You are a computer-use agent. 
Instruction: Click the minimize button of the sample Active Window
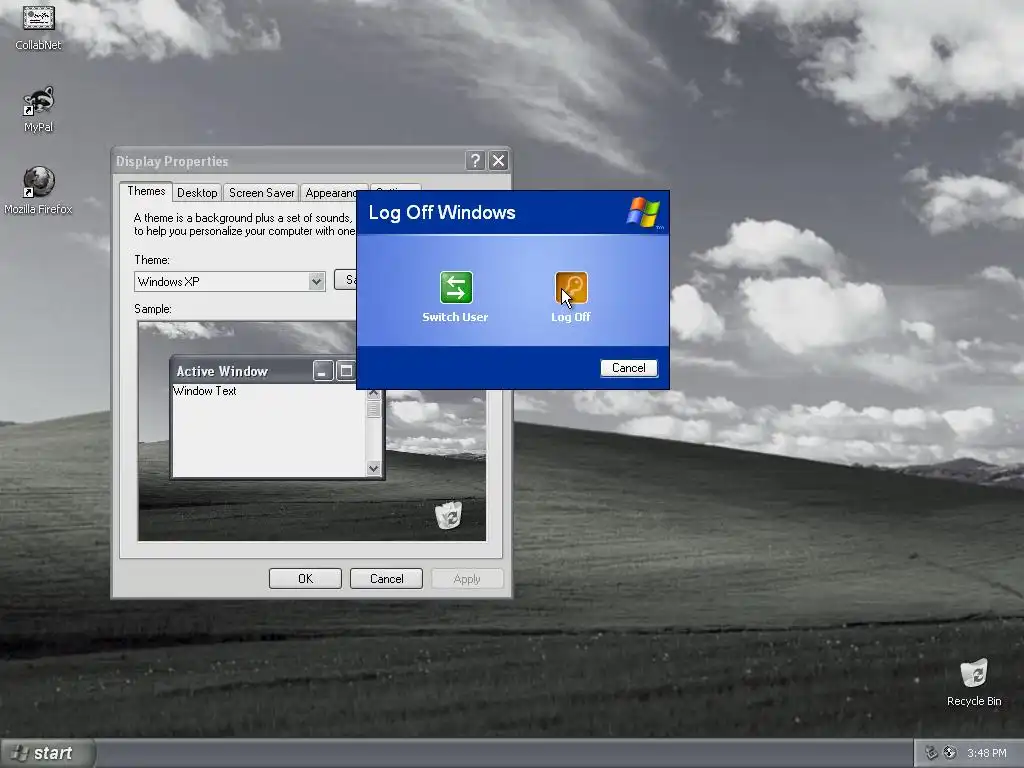[323, 371]
